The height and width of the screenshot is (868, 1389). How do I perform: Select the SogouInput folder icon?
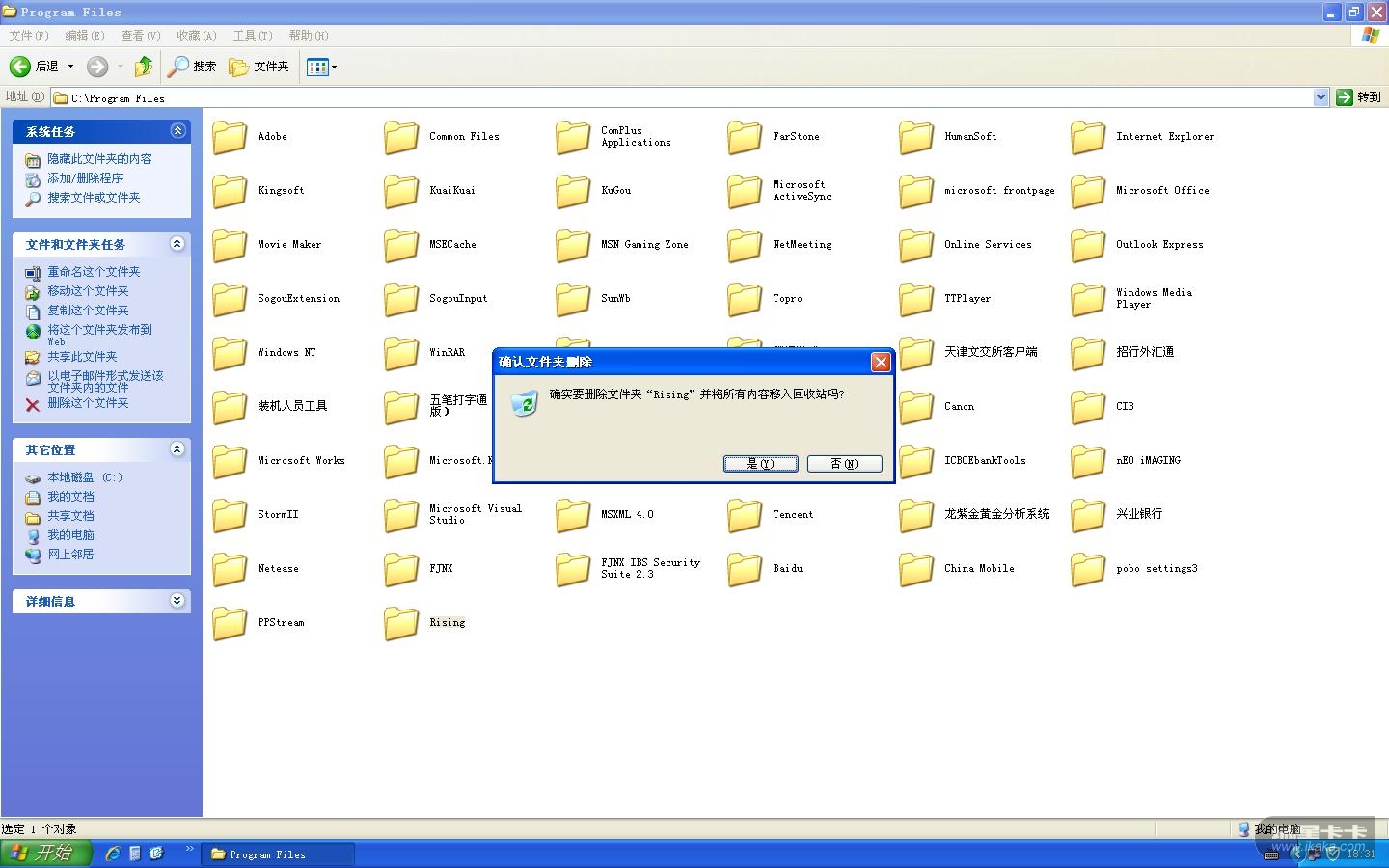click(x=401, y=299)
